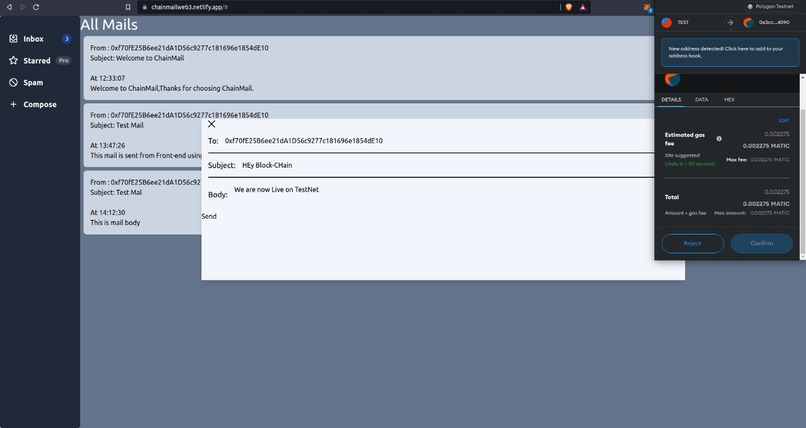Open the Welcome to ChainMail mail
Screen dimensions: 806x428
click(369, 68)
